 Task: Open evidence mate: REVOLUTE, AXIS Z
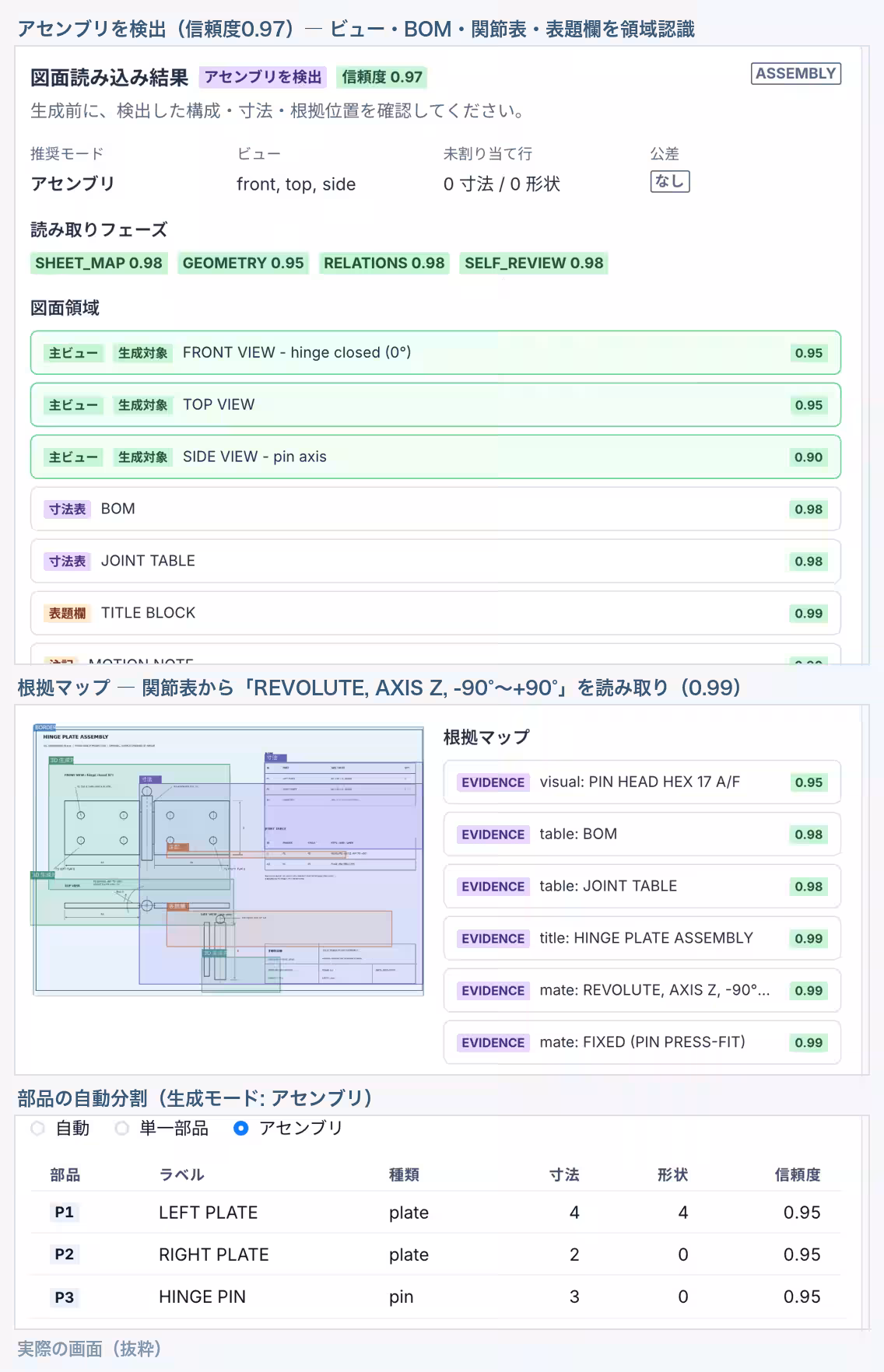tap(642, 991)
